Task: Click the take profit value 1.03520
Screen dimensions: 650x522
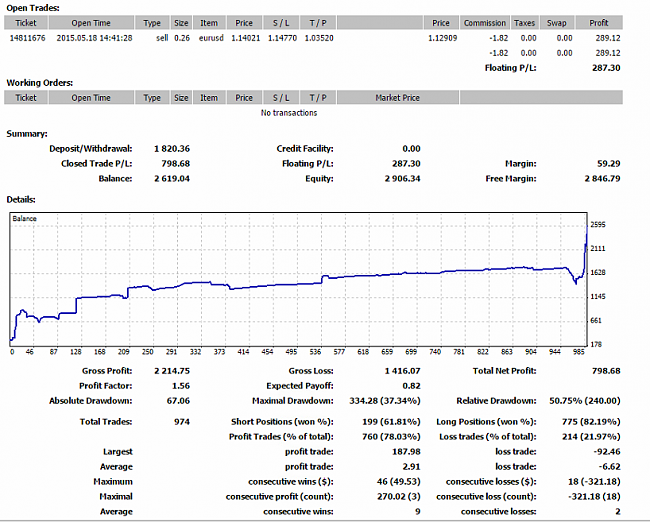Action: (x=319, y=38)
